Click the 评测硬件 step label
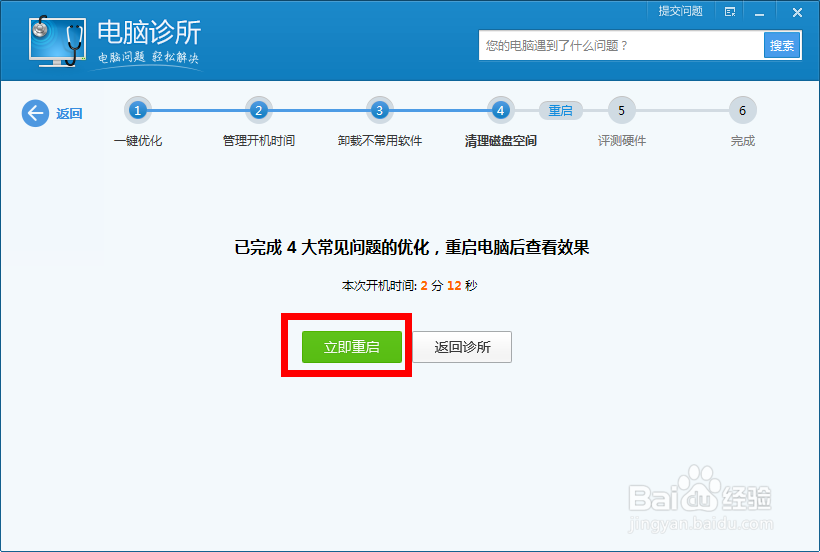Screen dimensions: 820x552 (x=622, y=141)
